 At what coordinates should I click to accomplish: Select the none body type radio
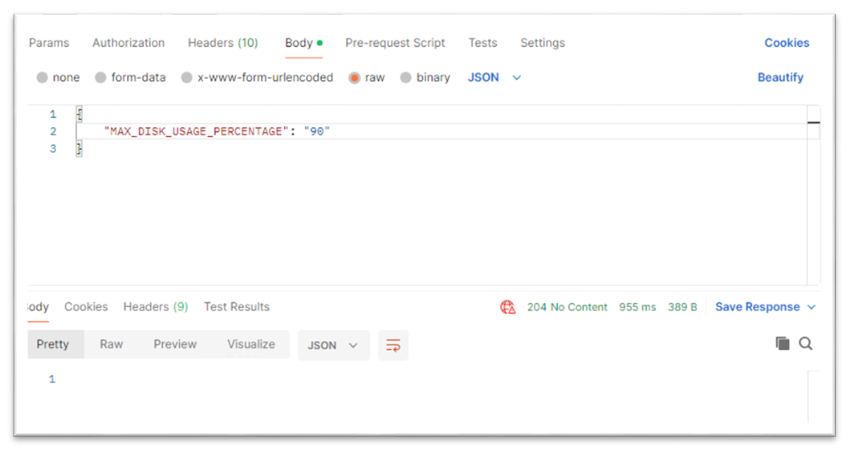point(42,78)
